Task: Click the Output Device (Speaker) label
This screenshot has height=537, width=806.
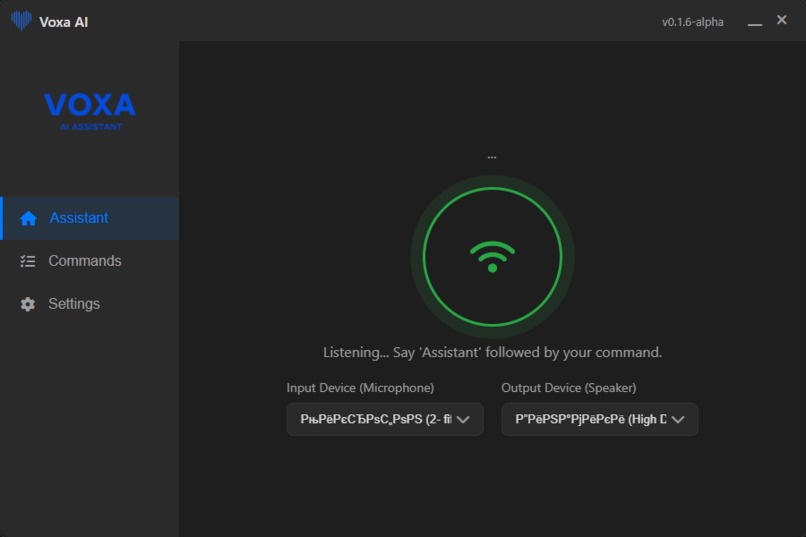Action: (569, 388)
